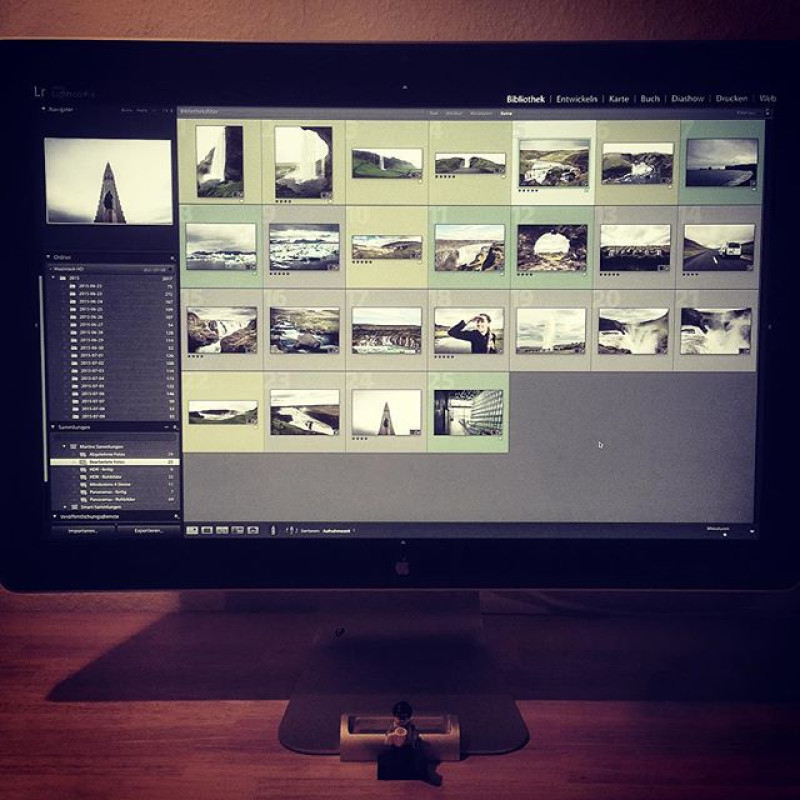
Task: Select the woman portrait thumbnail in grid
Action: click(x=468, y=331)
